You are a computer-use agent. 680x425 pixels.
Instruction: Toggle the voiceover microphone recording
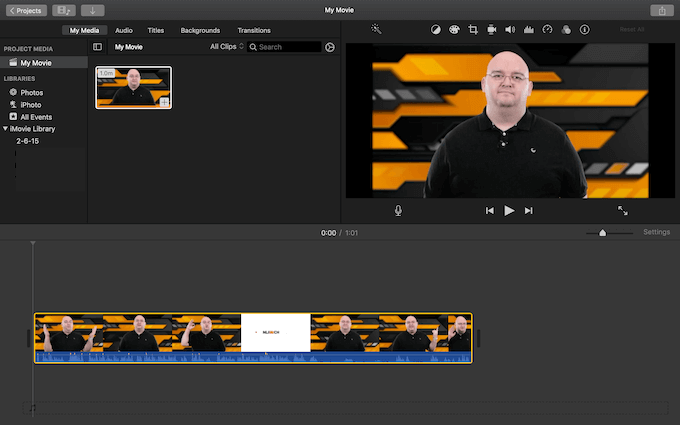click(x=398, y=211)
